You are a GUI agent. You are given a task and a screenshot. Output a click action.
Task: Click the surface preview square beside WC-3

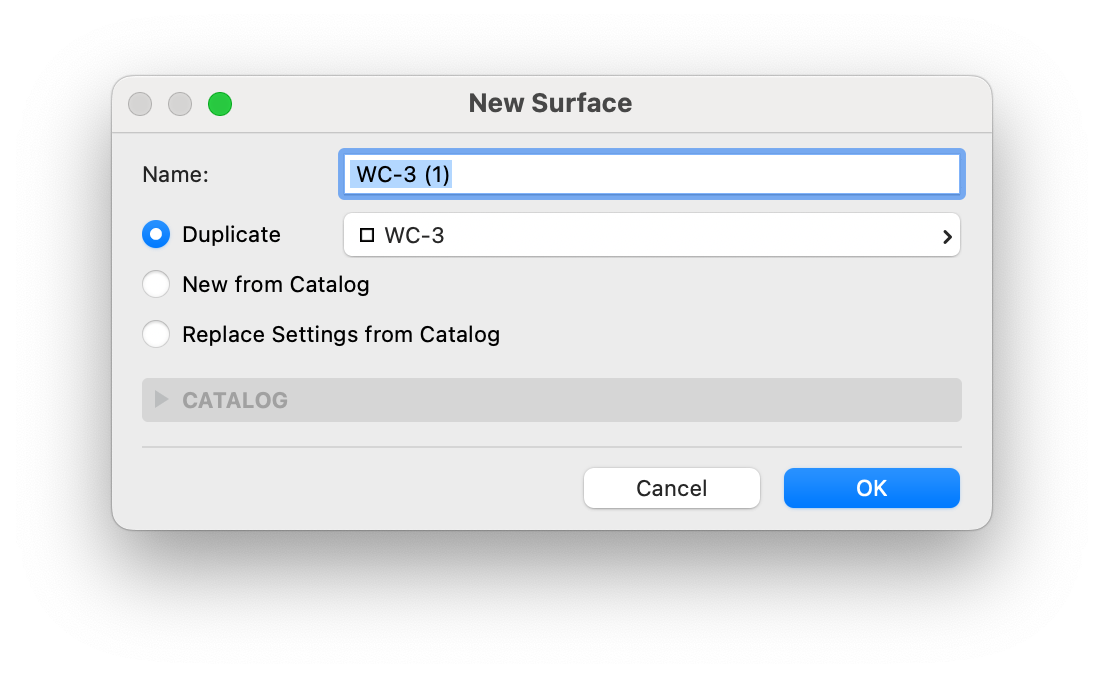[366, 235]
